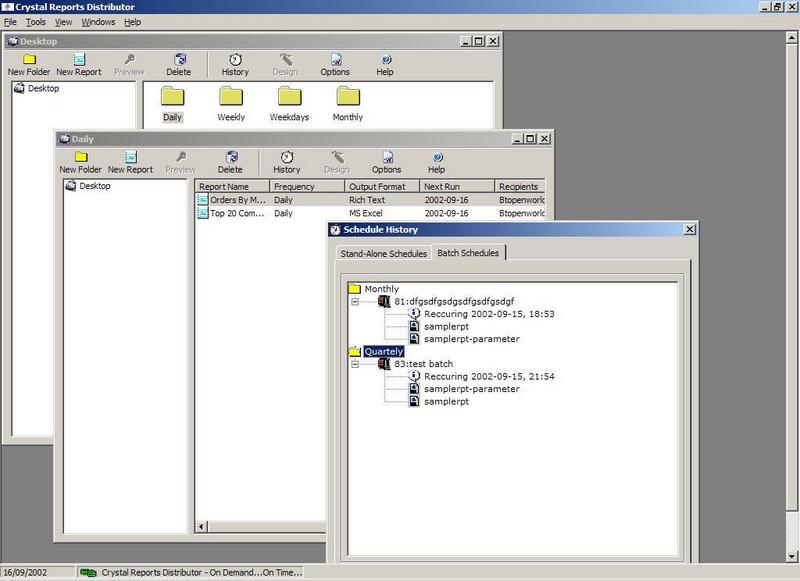The height and width of the screenshot is (581, 800).
Task: Sort by the Output Format column header
Action: 382,186
